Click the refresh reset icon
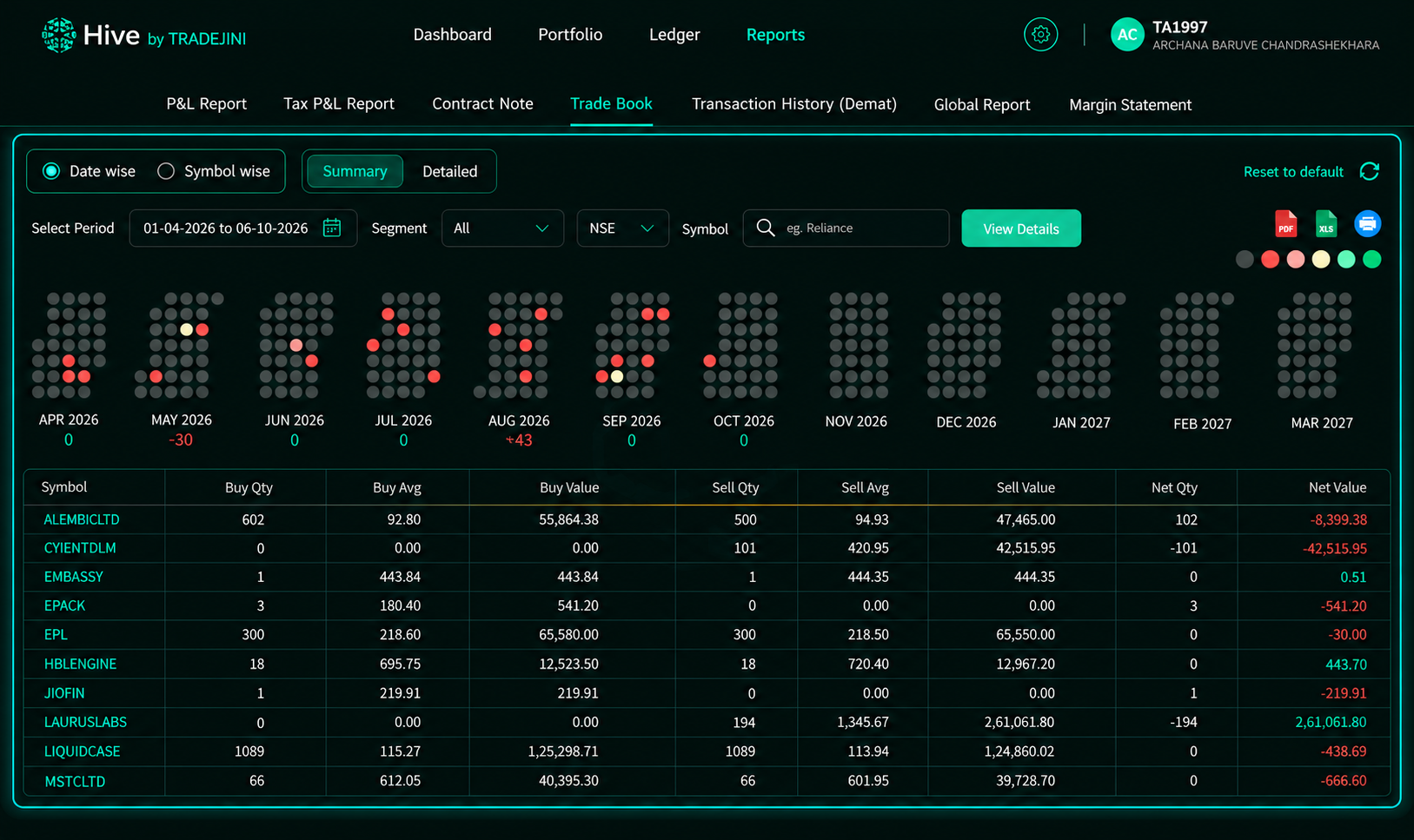The image size is (1414, 840). pyautogui.click(x=1370, y=171)
